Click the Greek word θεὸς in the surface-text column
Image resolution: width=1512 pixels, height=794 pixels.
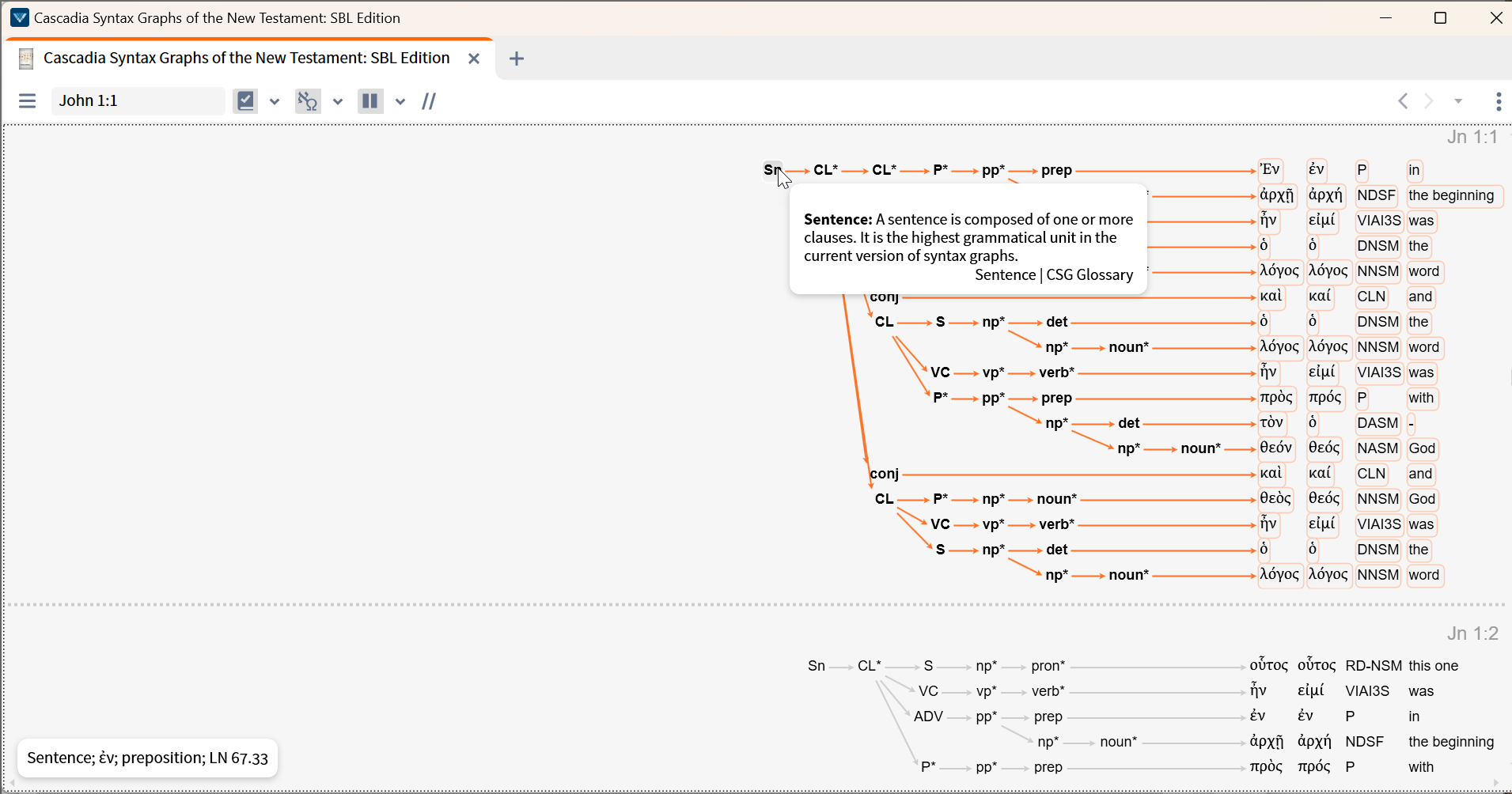click(1275, 499)
